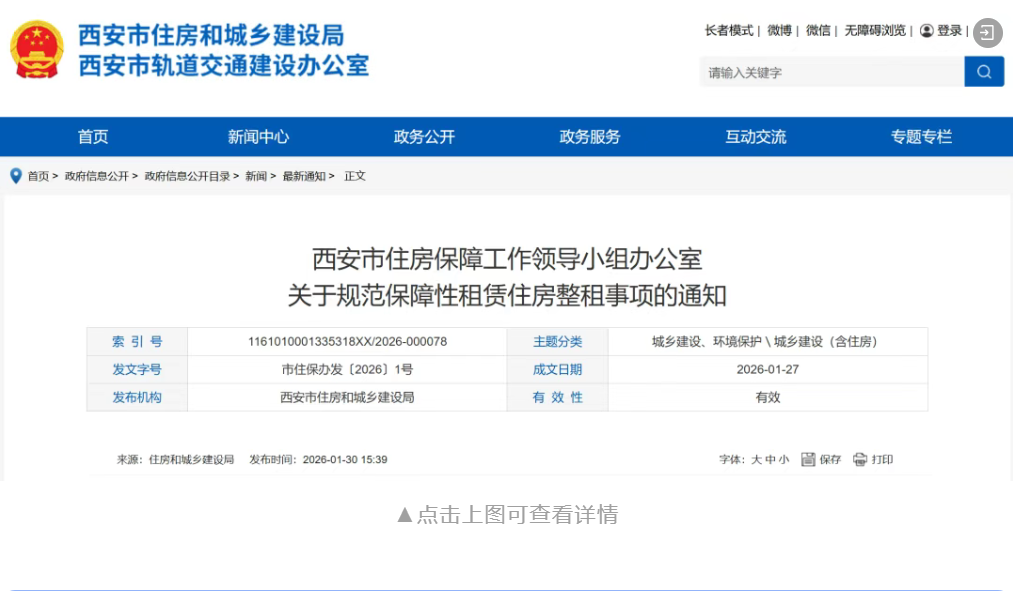Click the login (登录) user icon
Viewport: 1013px width, 591px height.
(927, 31)
